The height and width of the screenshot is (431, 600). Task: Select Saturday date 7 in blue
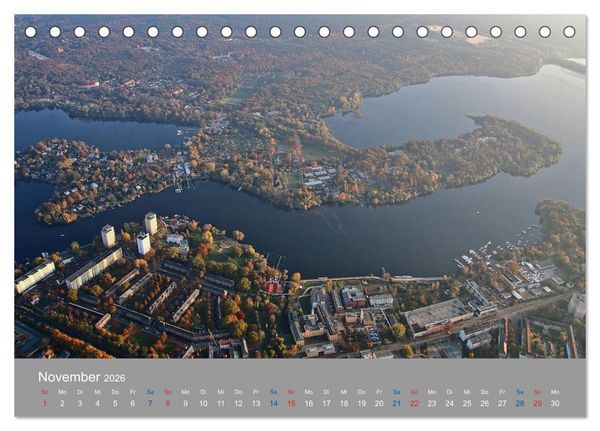coord(150,403)
